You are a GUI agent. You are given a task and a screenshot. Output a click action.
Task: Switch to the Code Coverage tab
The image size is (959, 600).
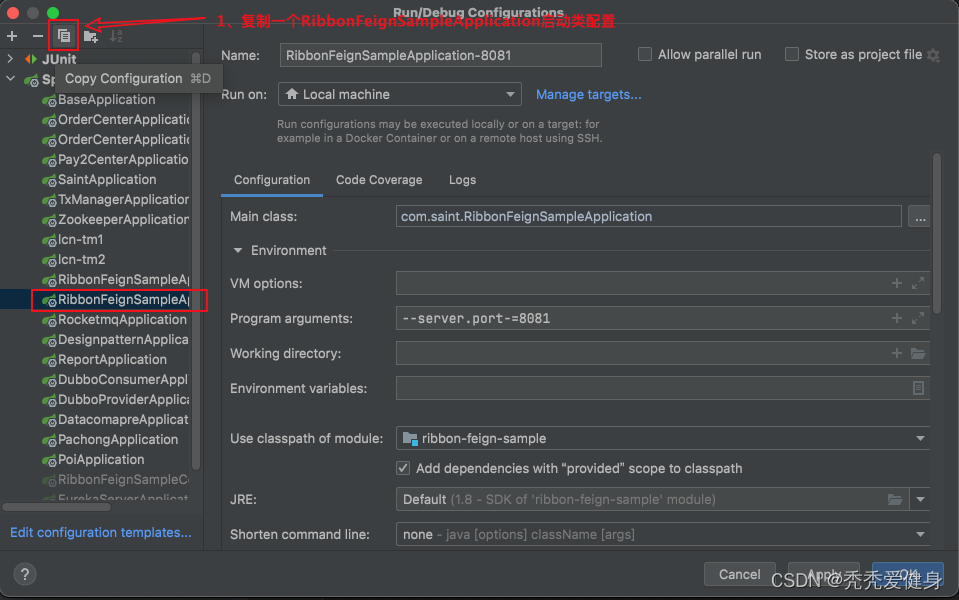(379, 180)
